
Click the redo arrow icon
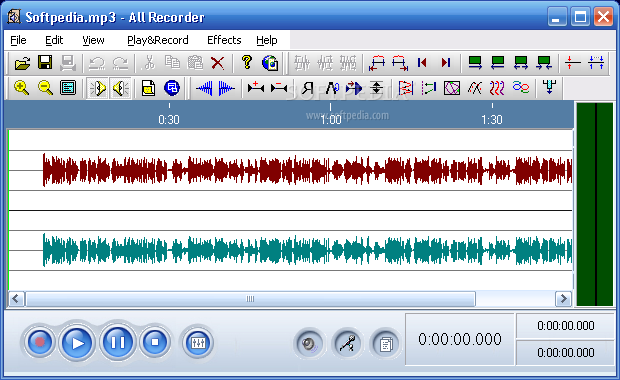click(120, 63)
